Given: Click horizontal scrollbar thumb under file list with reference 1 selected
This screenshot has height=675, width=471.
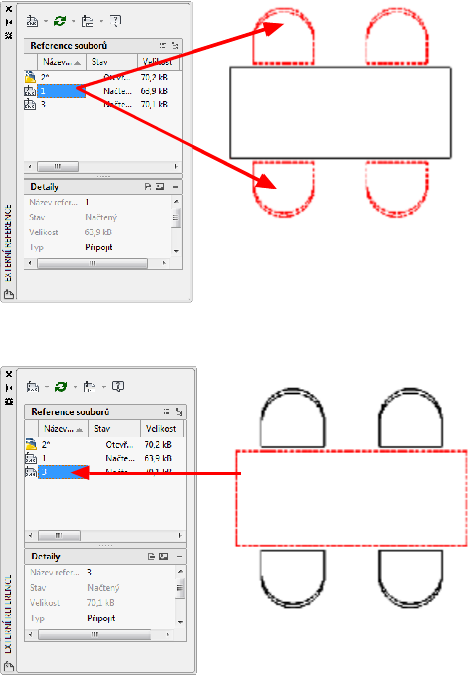Looking at the screenshot, I should point(58,166).
